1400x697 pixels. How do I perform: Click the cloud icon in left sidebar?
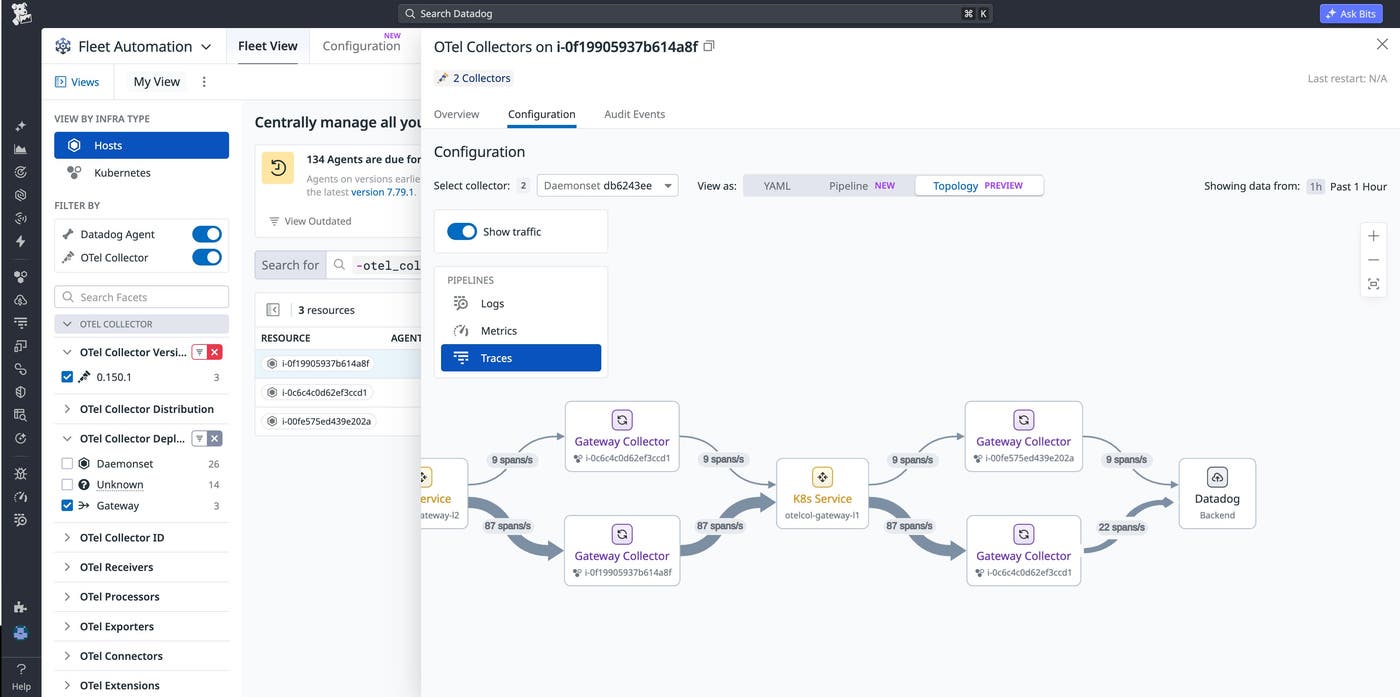coord(20,300)
